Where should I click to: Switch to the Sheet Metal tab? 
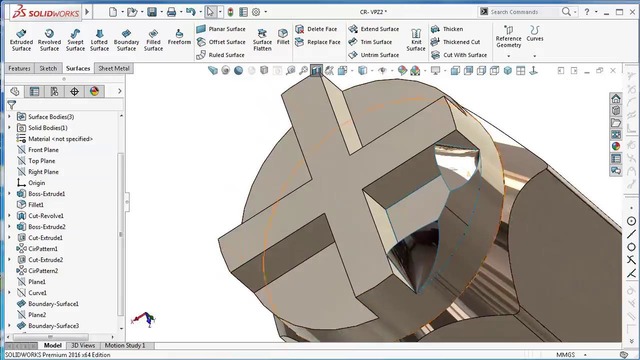tap(114, 69)
